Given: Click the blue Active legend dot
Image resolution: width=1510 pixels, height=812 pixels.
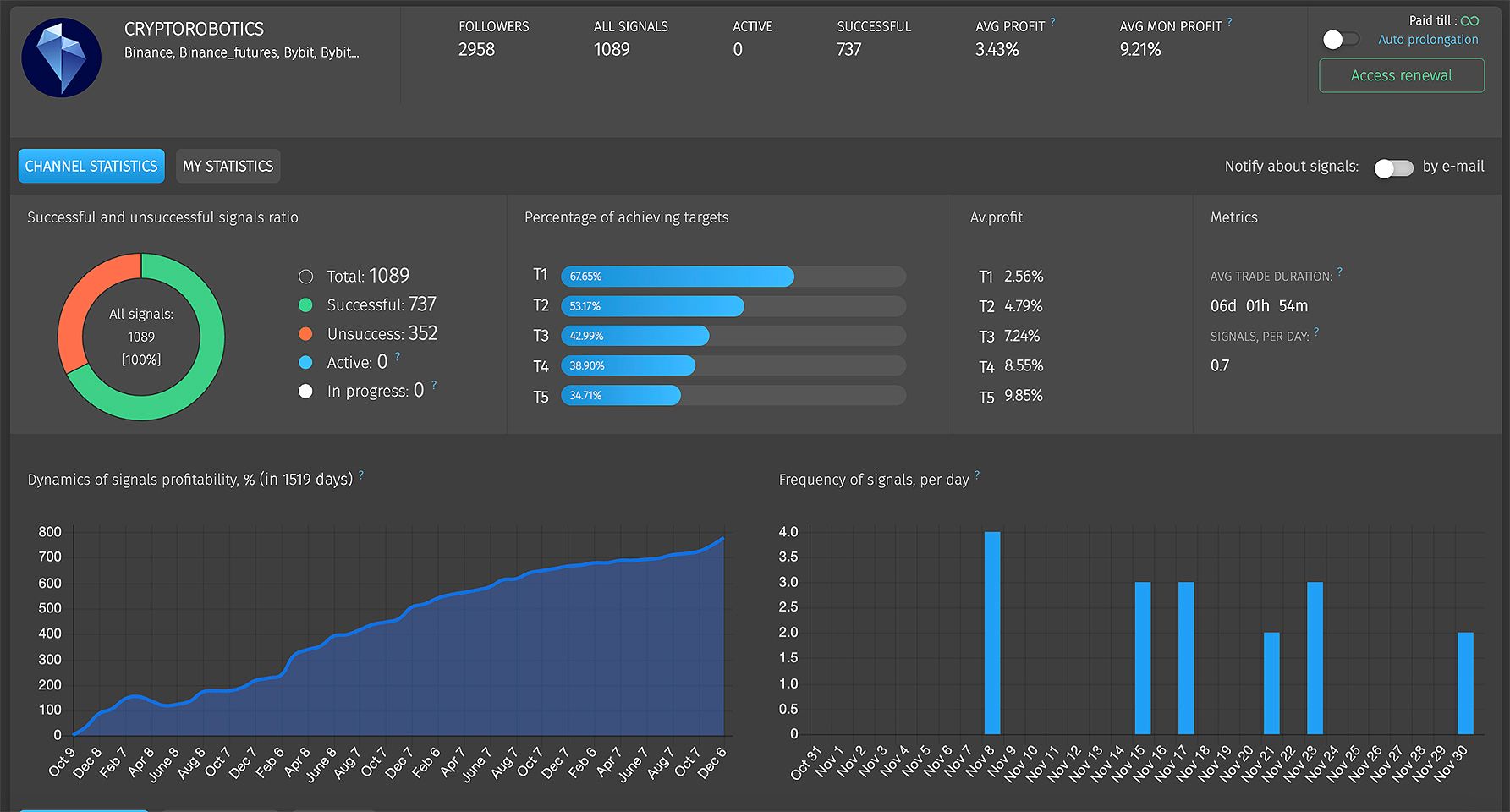Looking at the screenshot, I should click(305, 362).
